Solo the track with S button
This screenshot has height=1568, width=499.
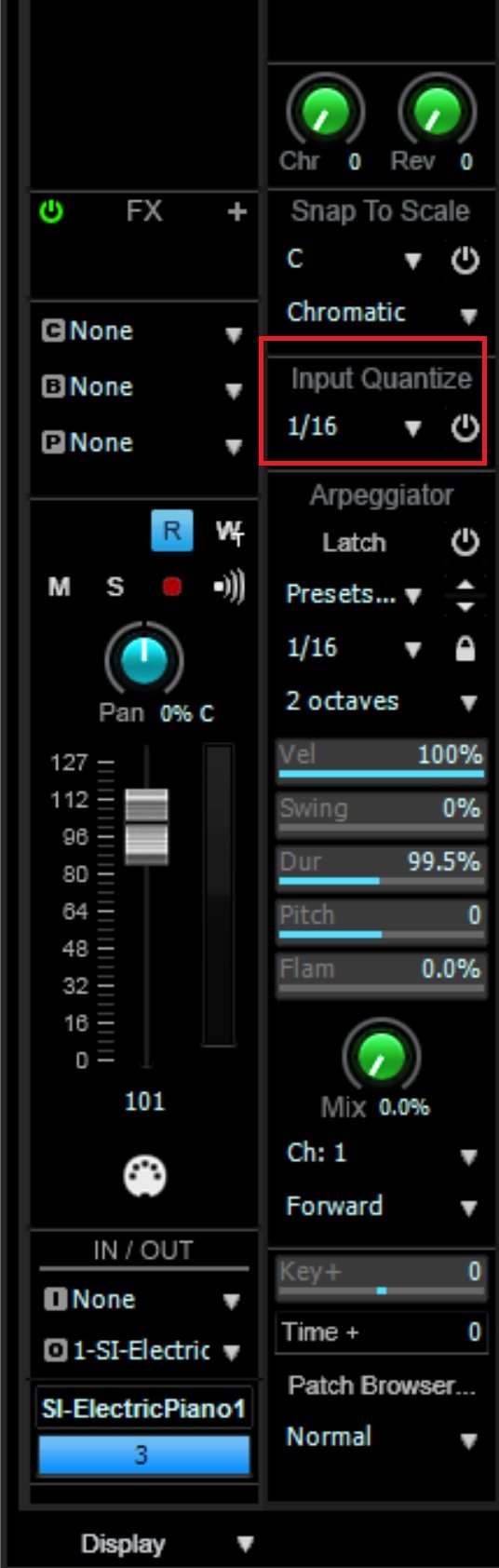pos(115,588)
